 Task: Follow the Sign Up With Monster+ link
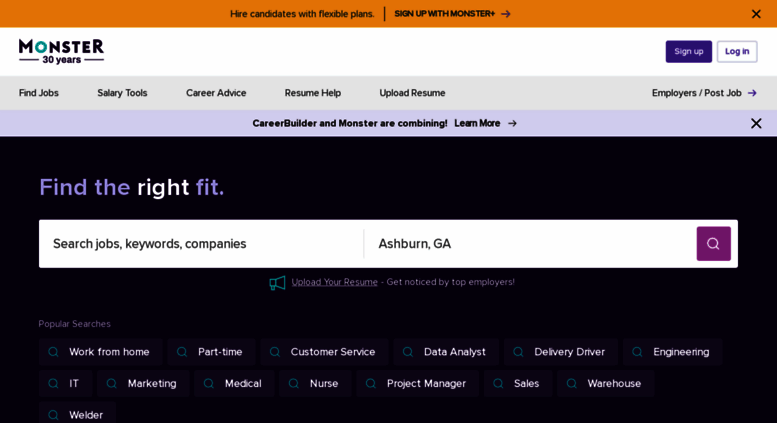click(452, 14)
